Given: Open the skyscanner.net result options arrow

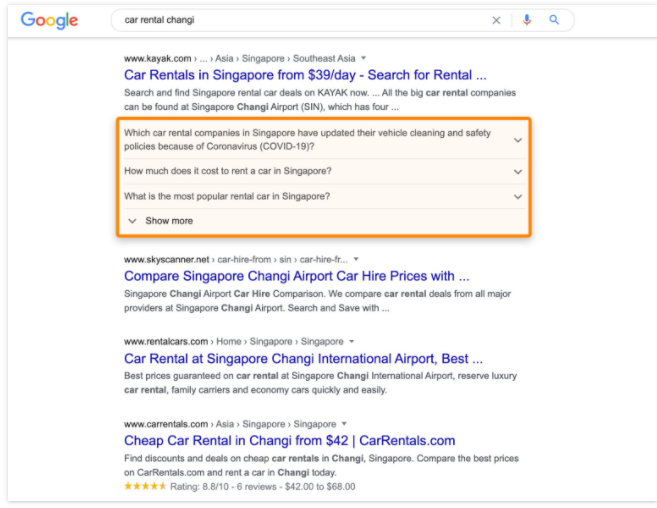Looking at the screenshot, I should point(356,259).
